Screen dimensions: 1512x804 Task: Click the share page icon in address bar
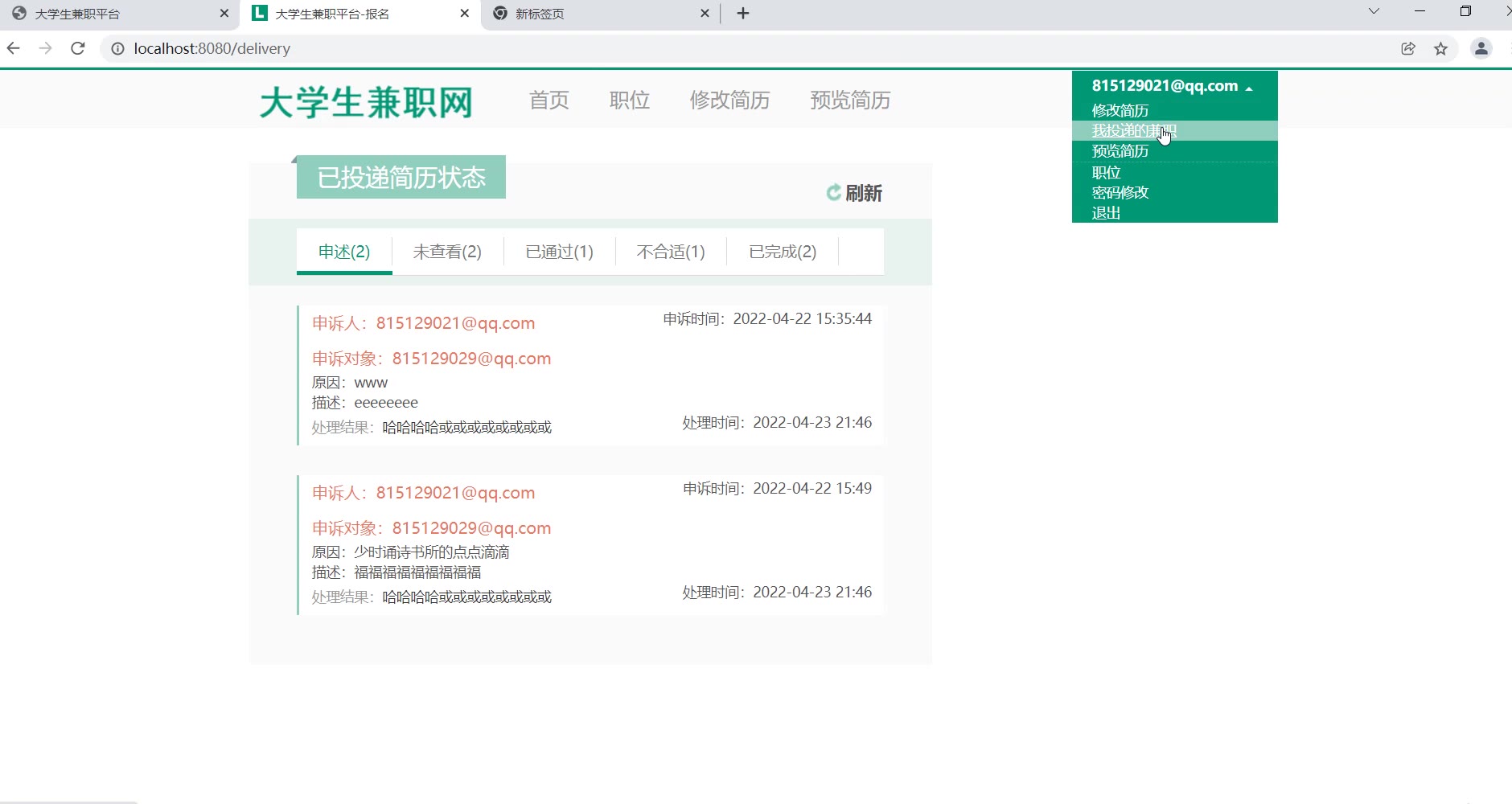1408,48
